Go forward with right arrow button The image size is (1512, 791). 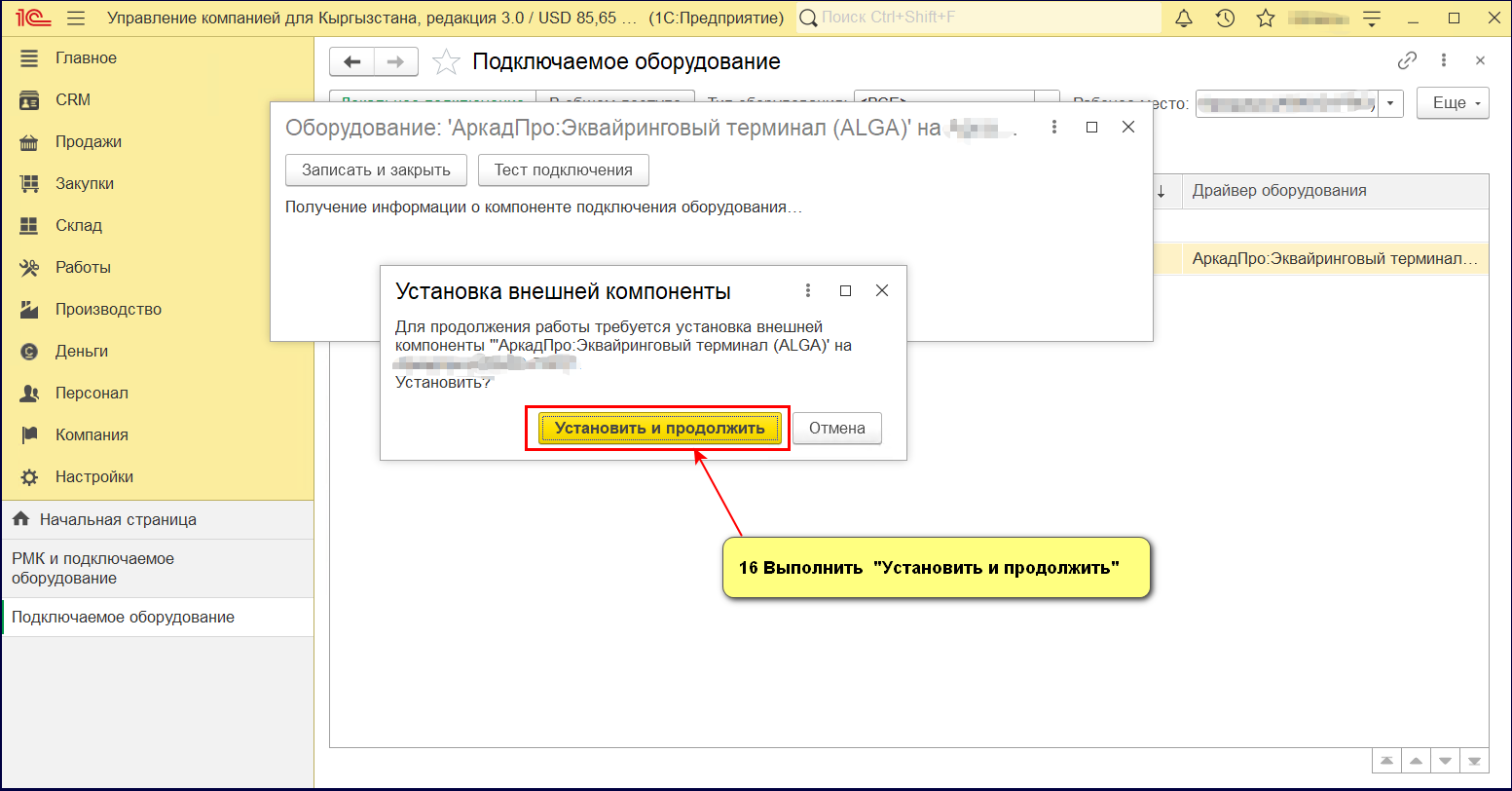coord(396,61)
